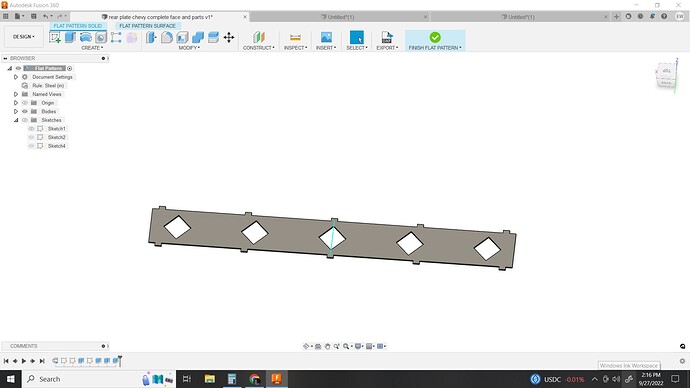Click the Export DXF icon
The width and height of the screenshot is (690, 388).
[x=387, y=37]
